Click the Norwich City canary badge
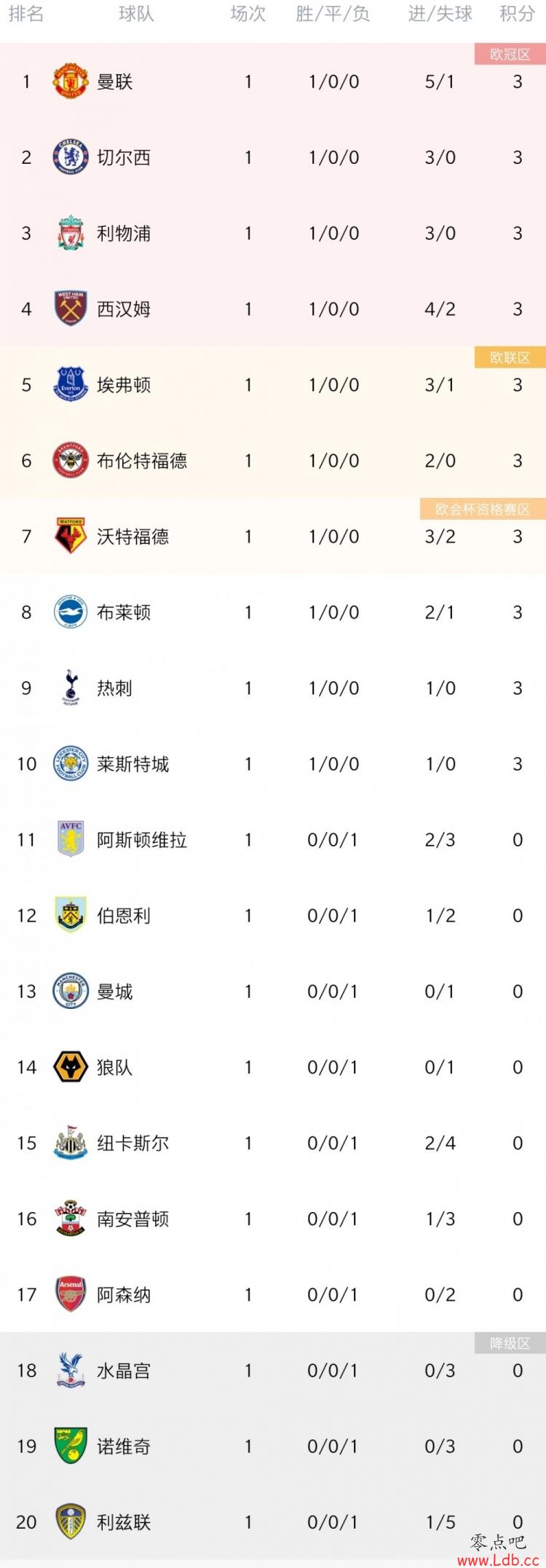Viewport: 546px width, 1568px height. (71, 1446)
